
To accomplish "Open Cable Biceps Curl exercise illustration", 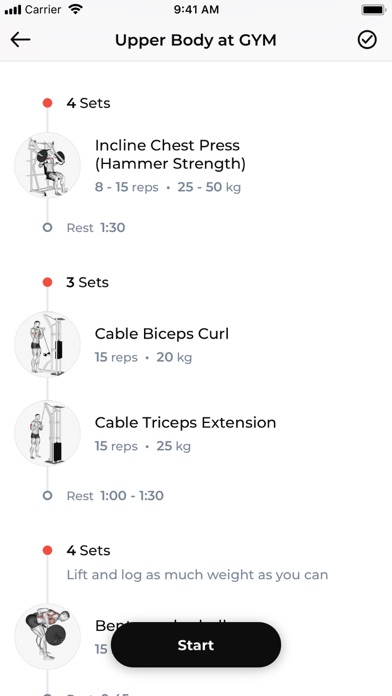I will [48, 344].
